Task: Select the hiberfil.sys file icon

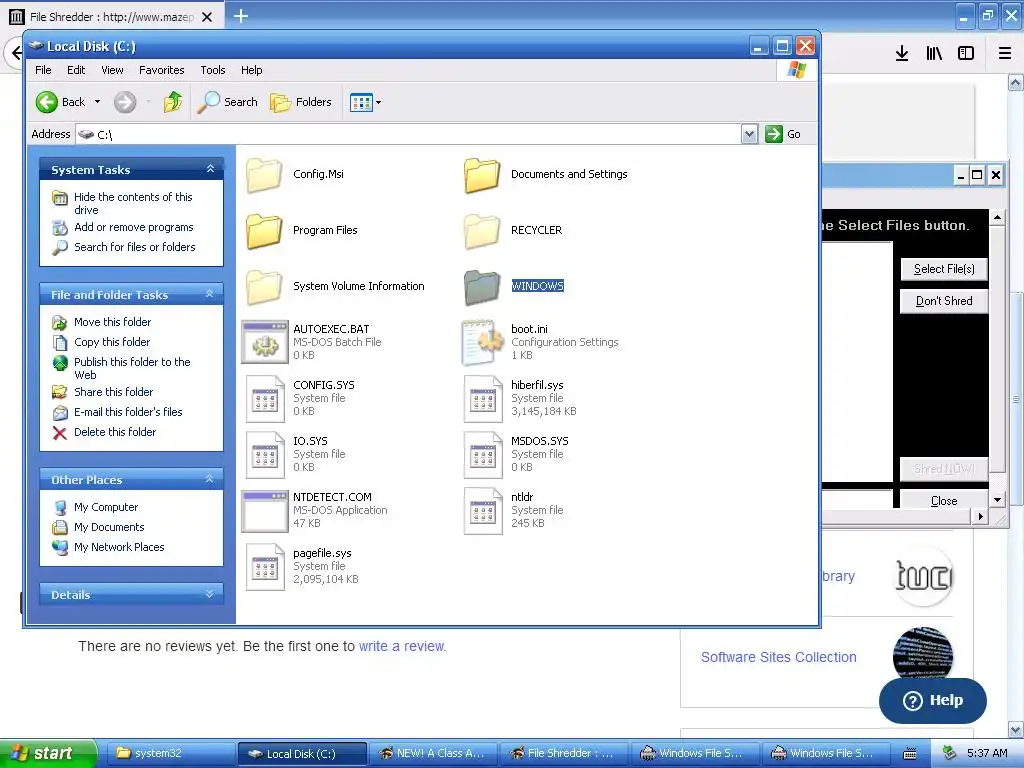Action: pos(483,398)
